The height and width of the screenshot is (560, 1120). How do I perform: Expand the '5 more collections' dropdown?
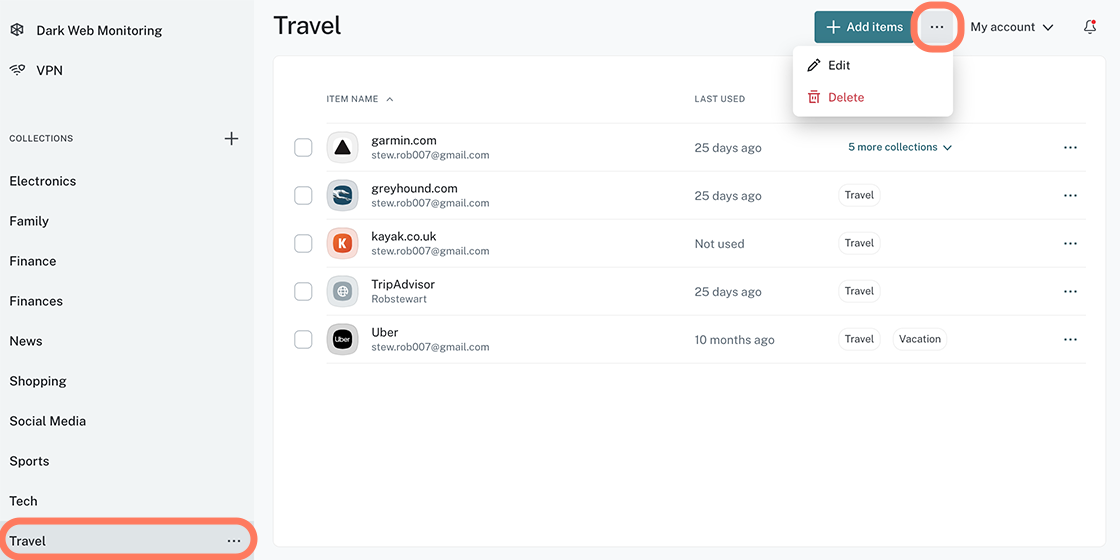[x=900, y=147]
